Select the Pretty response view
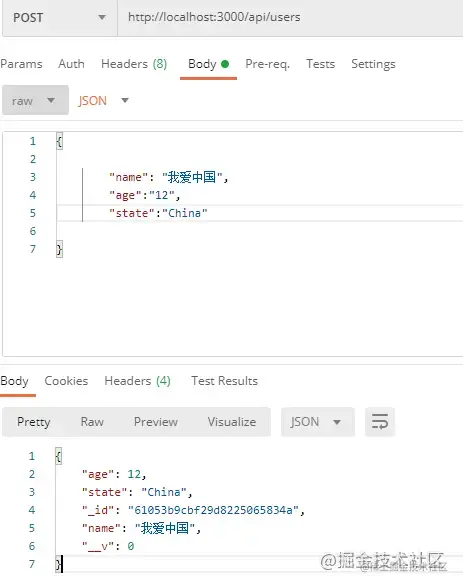Viewport: 463px width, 588px height. click(x=34, y=422)
